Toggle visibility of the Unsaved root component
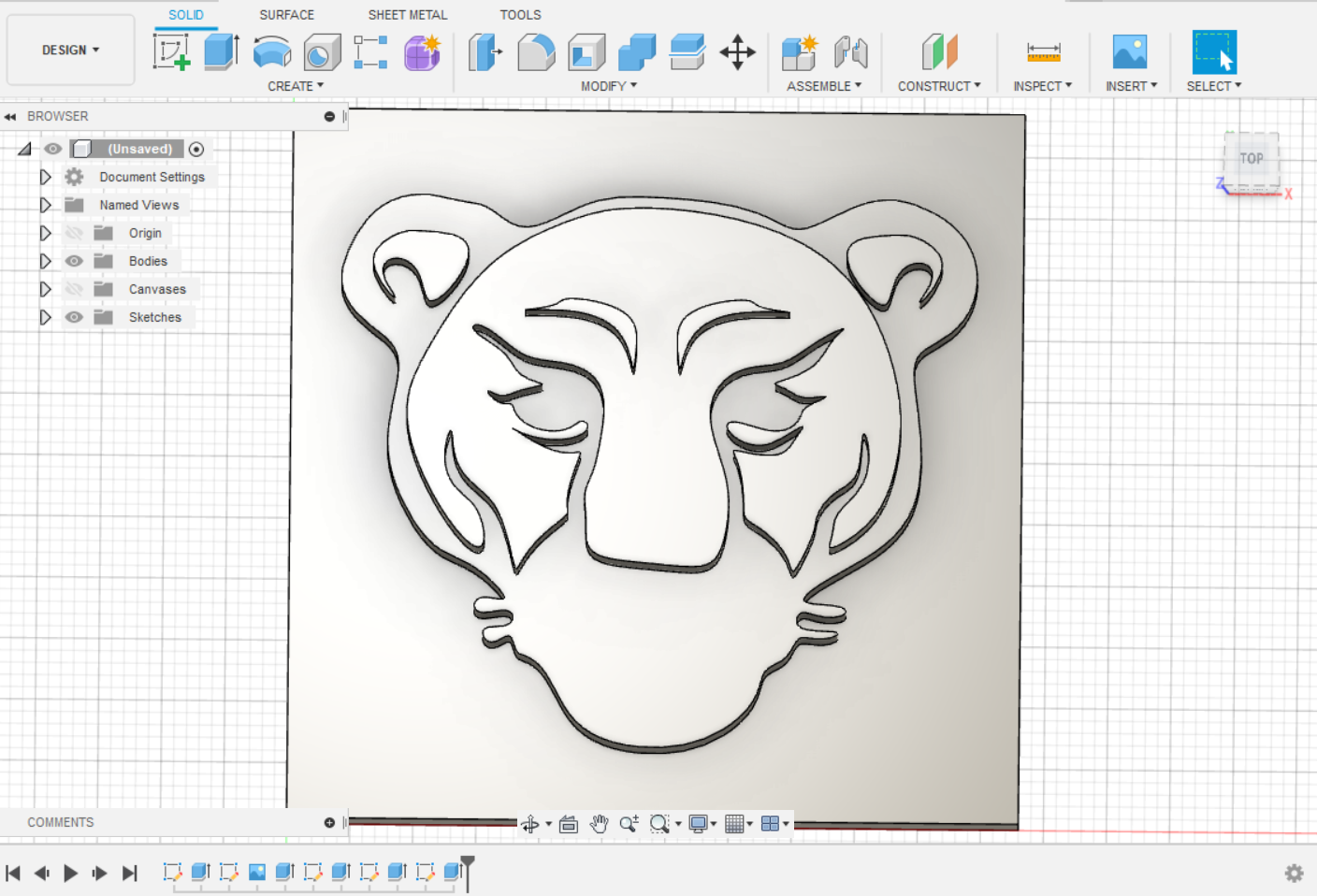Screen dimensions: 1317x896 point(52,149)
